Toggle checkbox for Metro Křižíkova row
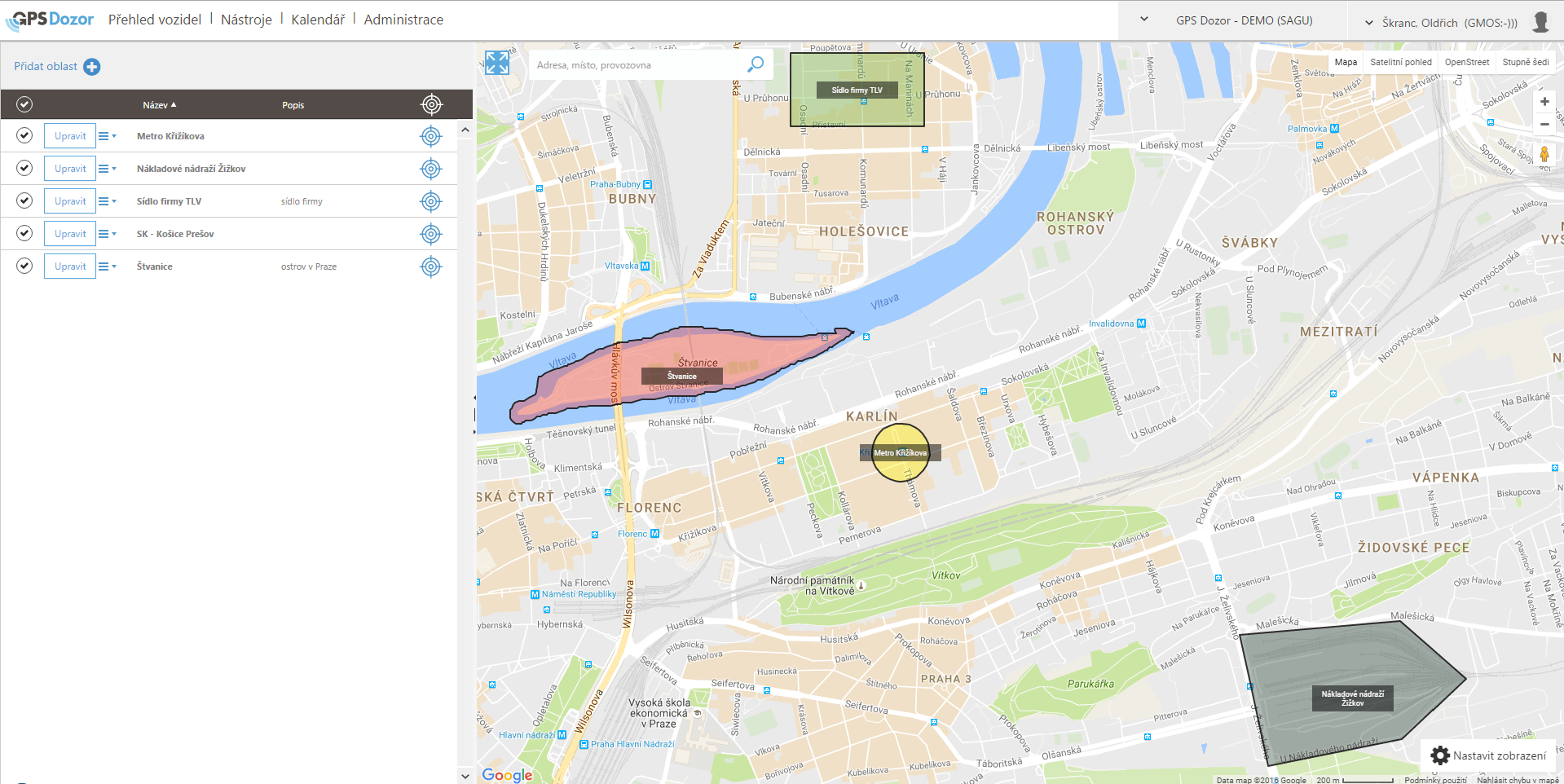1564x784 pixels. (24, 135)
